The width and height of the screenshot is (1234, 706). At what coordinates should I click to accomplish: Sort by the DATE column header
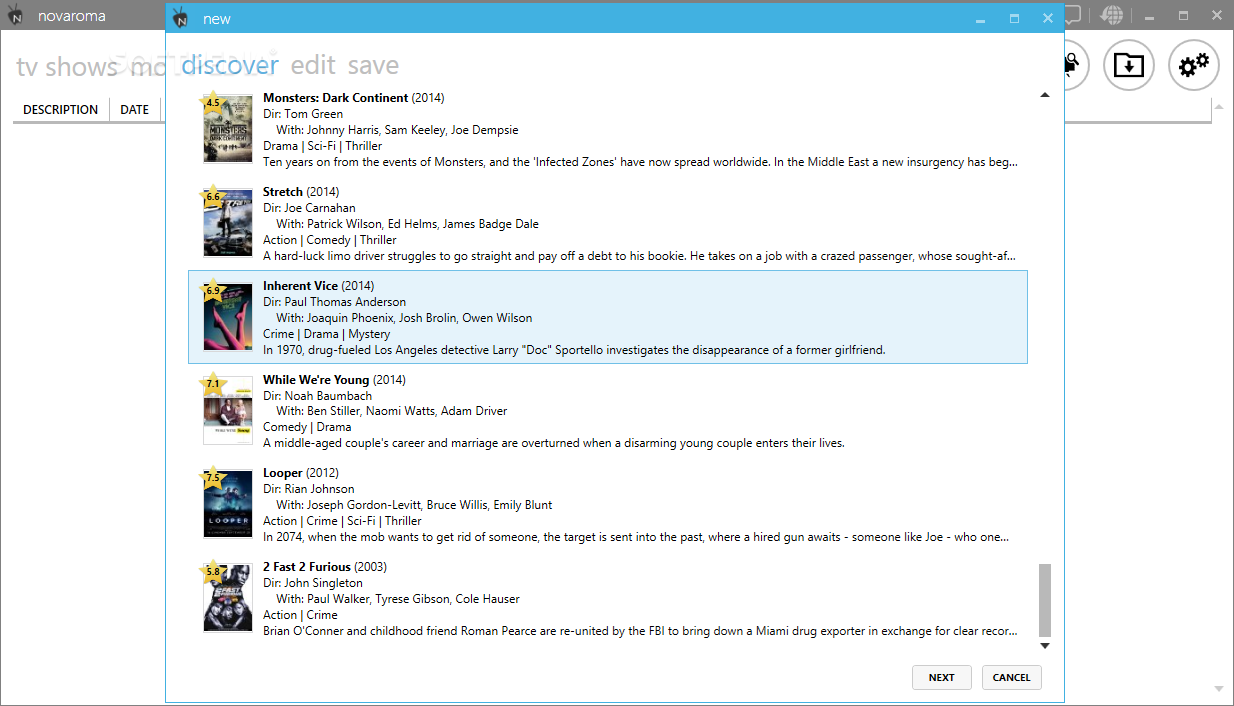coord(134,110)
